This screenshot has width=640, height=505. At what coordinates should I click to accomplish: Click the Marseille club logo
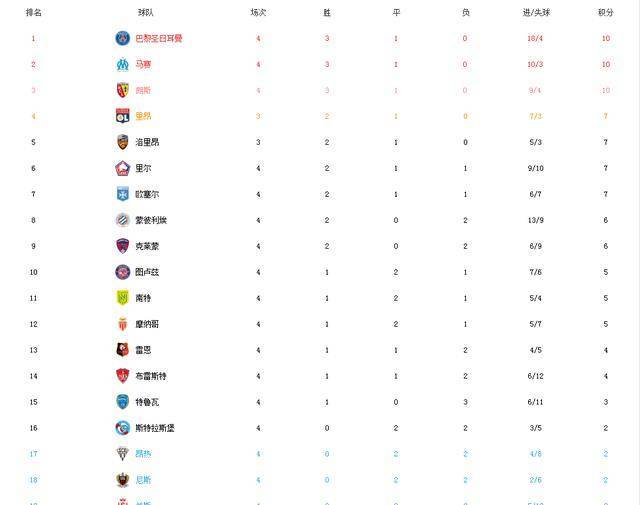click(122, 65)
